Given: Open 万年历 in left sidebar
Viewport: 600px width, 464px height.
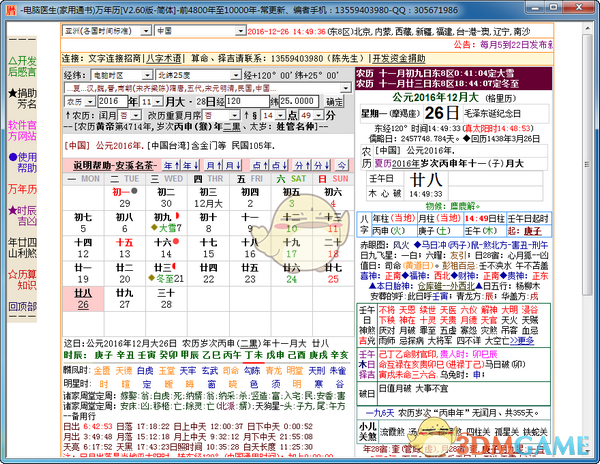Looking at the screenshot, I should point(22,188).
